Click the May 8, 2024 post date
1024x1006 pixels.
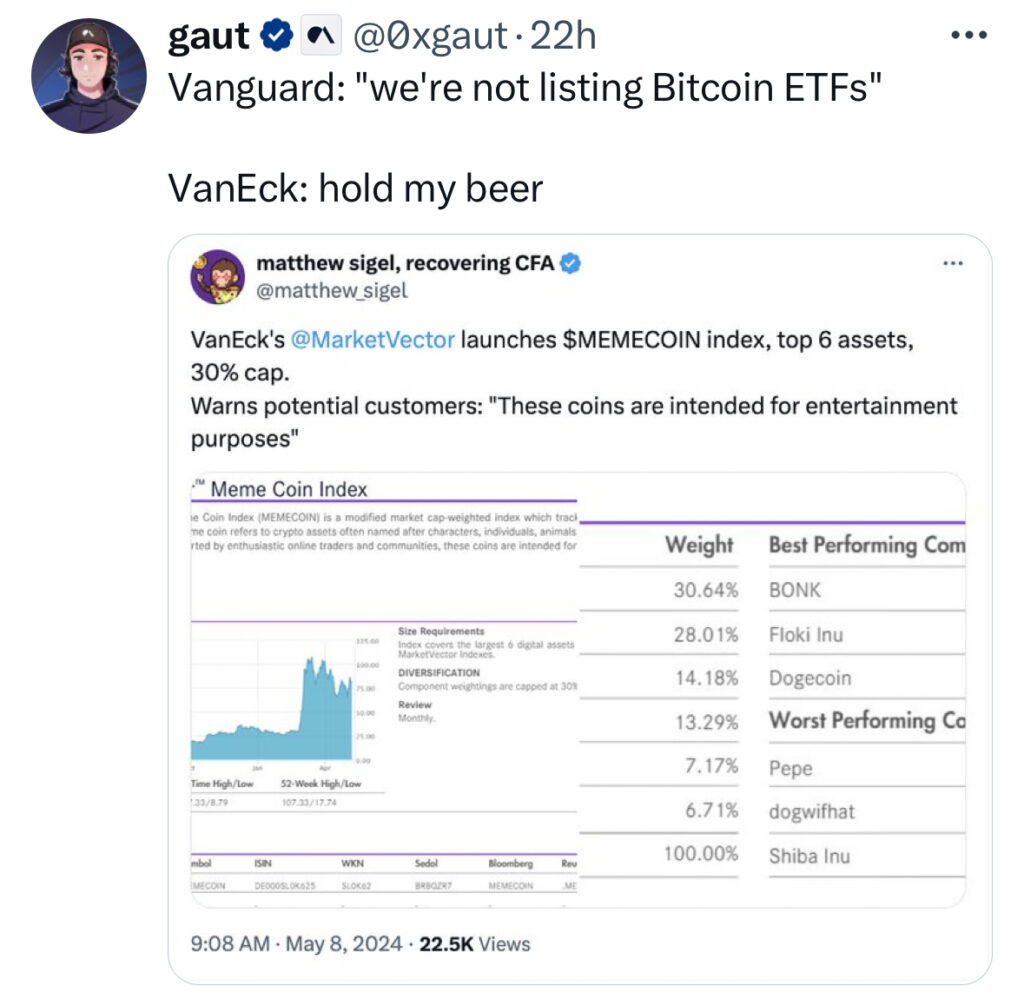(x=346, y=943)
